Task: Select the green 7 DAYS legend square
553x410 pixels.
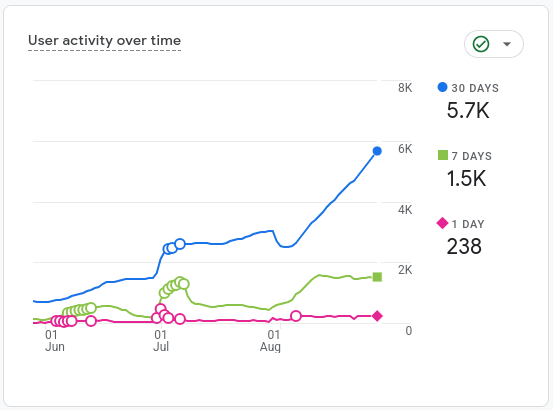Action: [443, 155]
